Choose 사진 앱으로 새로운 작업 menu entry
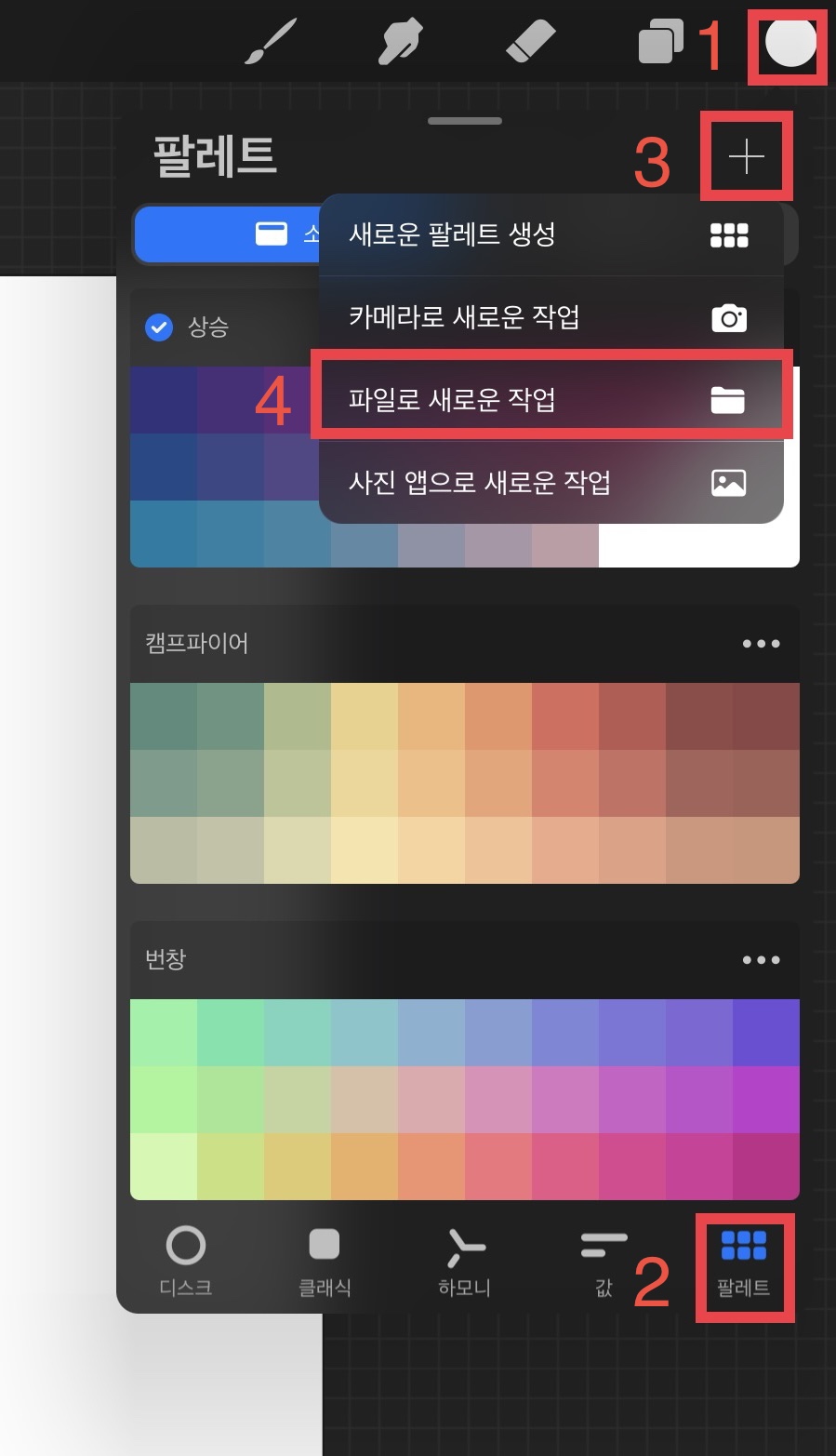This screenshot has width=836, height=1456. coord(551,482)
